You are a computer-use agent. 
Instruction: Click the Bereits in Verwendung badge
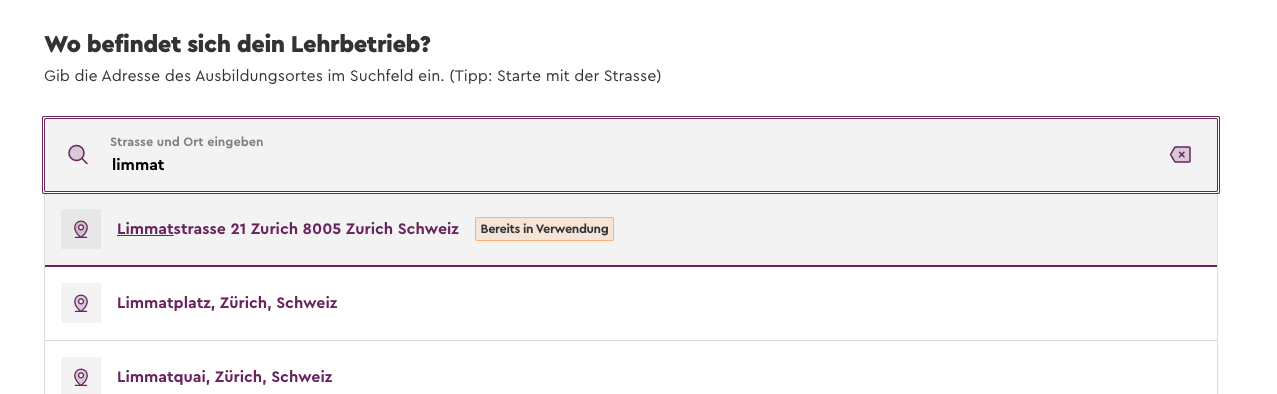point(544,229)
